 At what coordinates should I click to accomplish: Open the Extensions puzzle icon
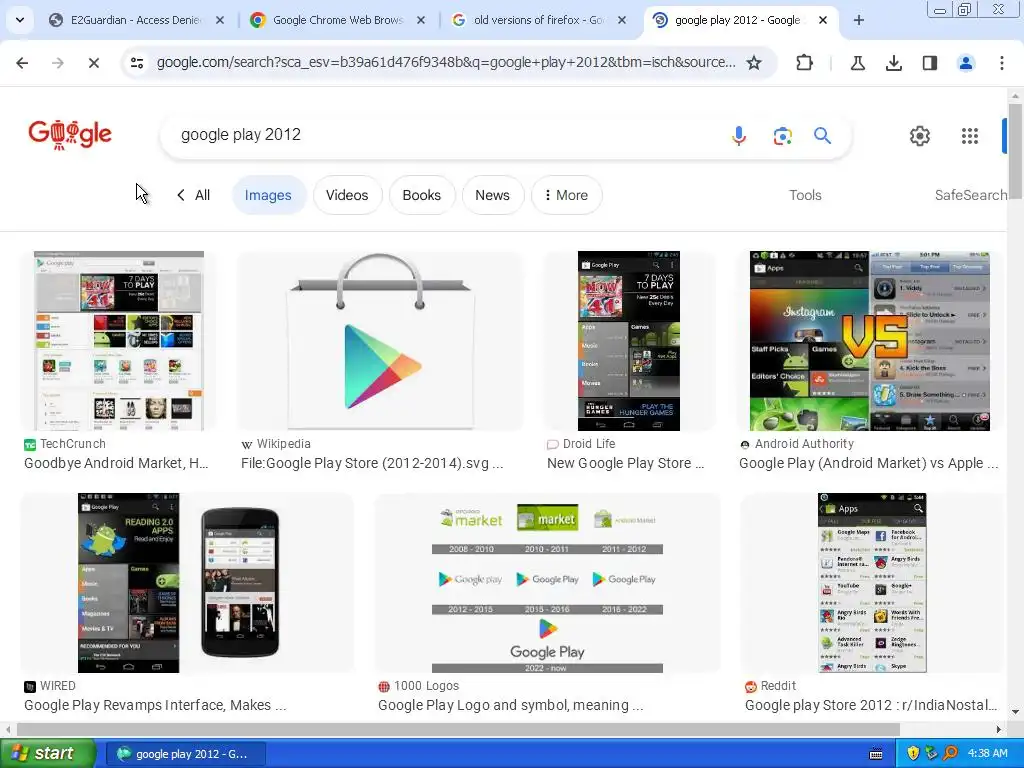tap(805, 63)
